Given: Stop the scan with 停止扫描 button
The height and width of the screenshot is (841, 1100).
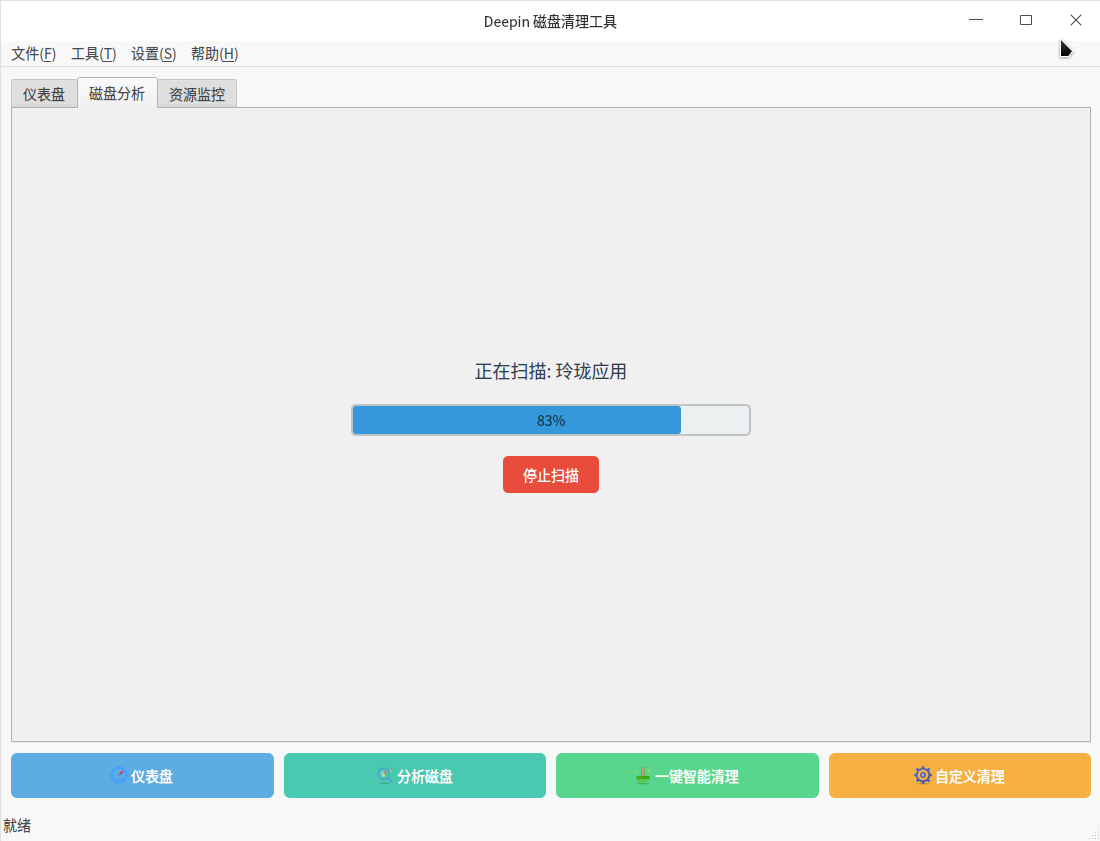Looking at the screenshot, I should [x=551, y=475].
